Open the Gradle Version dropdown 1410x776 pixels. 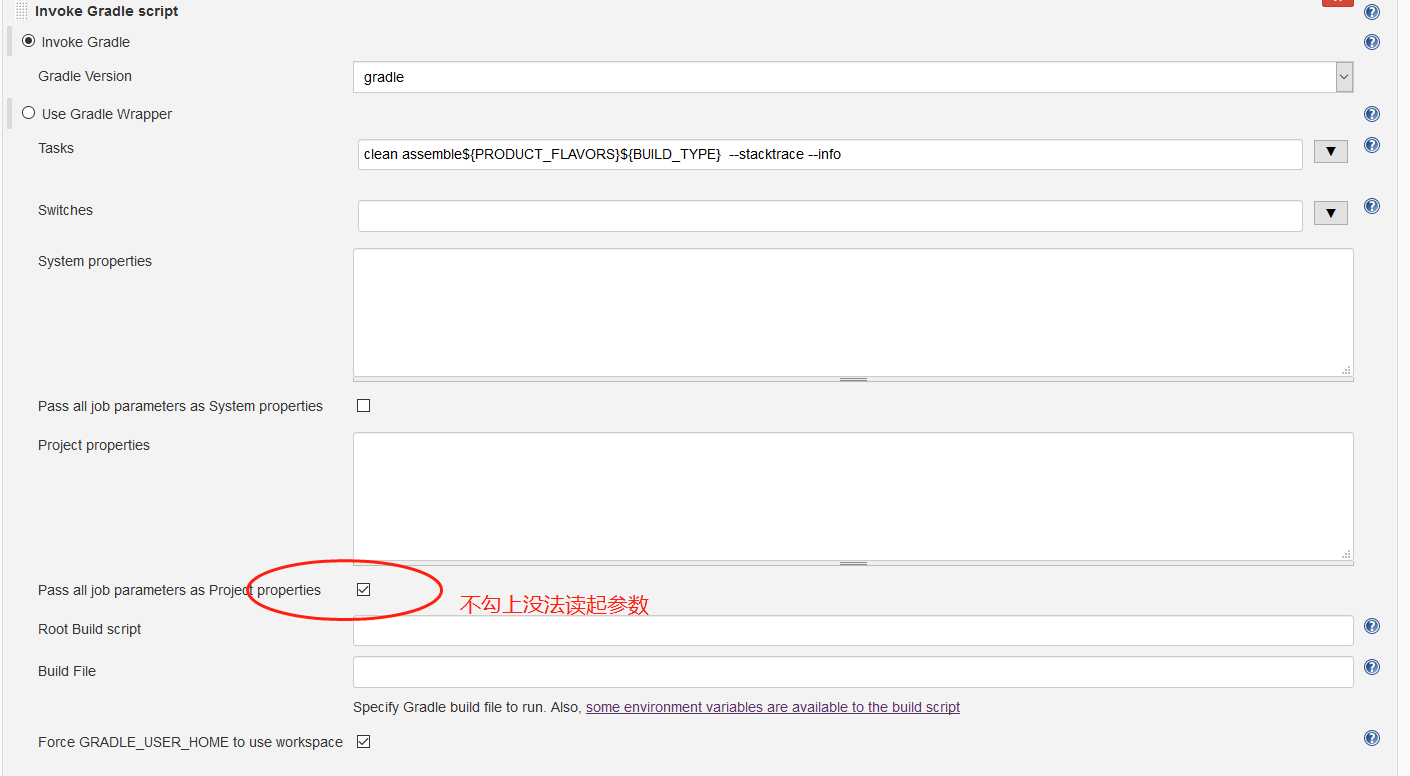(x=853, y=77)
